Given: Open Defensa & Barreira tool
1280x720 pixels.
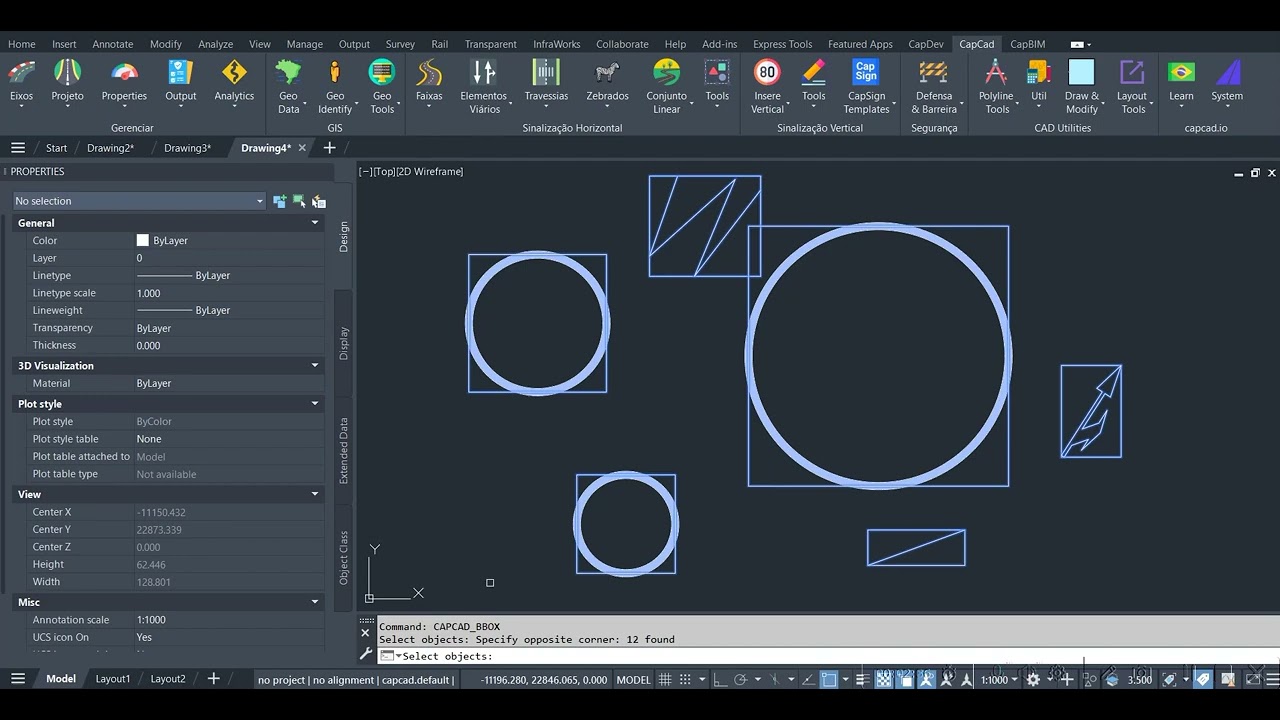Looking at the screenshot, I should tap(934, 87).
